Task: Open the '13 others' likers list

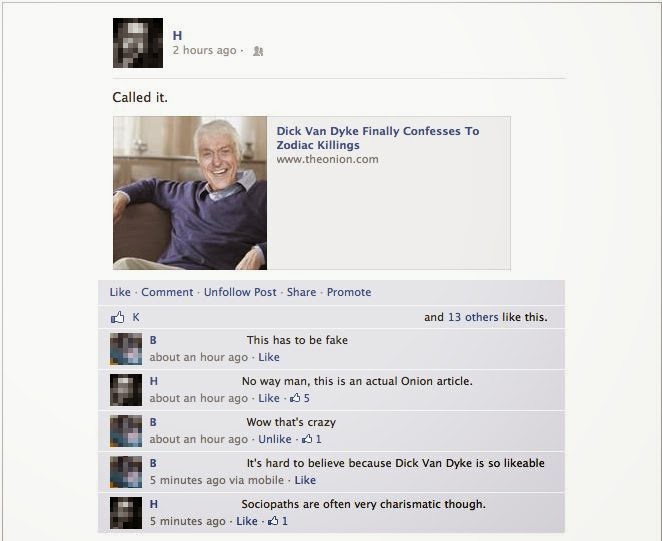Action: [473, 317]
